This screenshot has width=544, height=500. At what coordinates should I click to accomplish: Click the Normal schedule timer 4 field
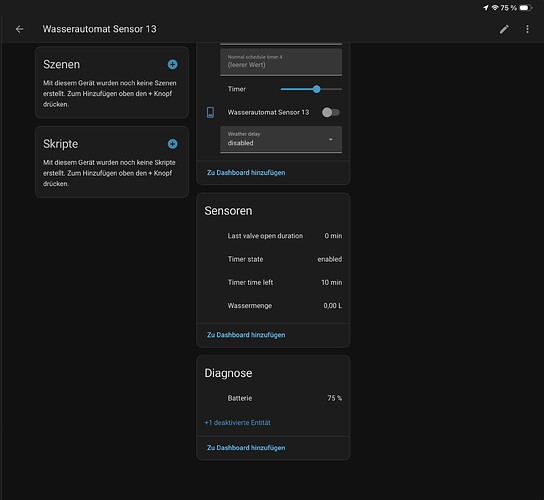point(281,62)
